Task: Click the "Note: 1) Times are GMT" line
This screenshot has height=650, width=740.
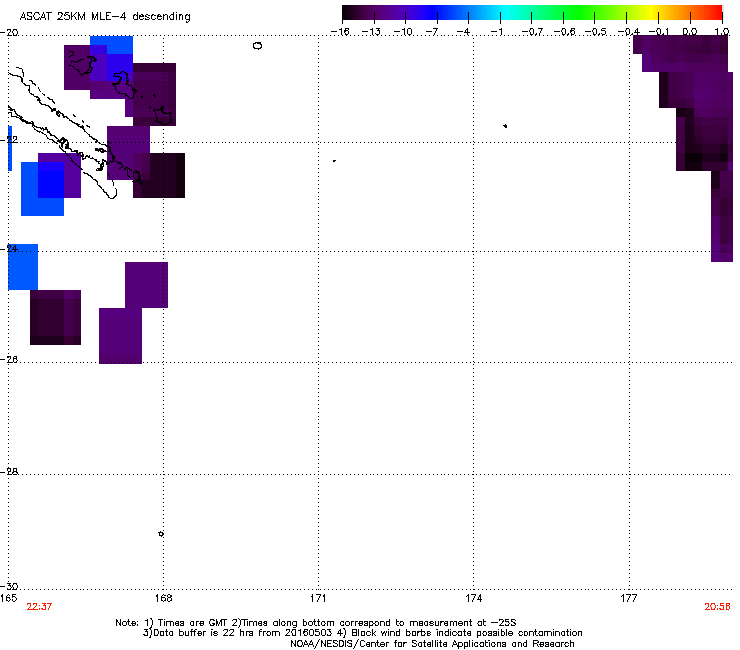Action: point(316,623)
